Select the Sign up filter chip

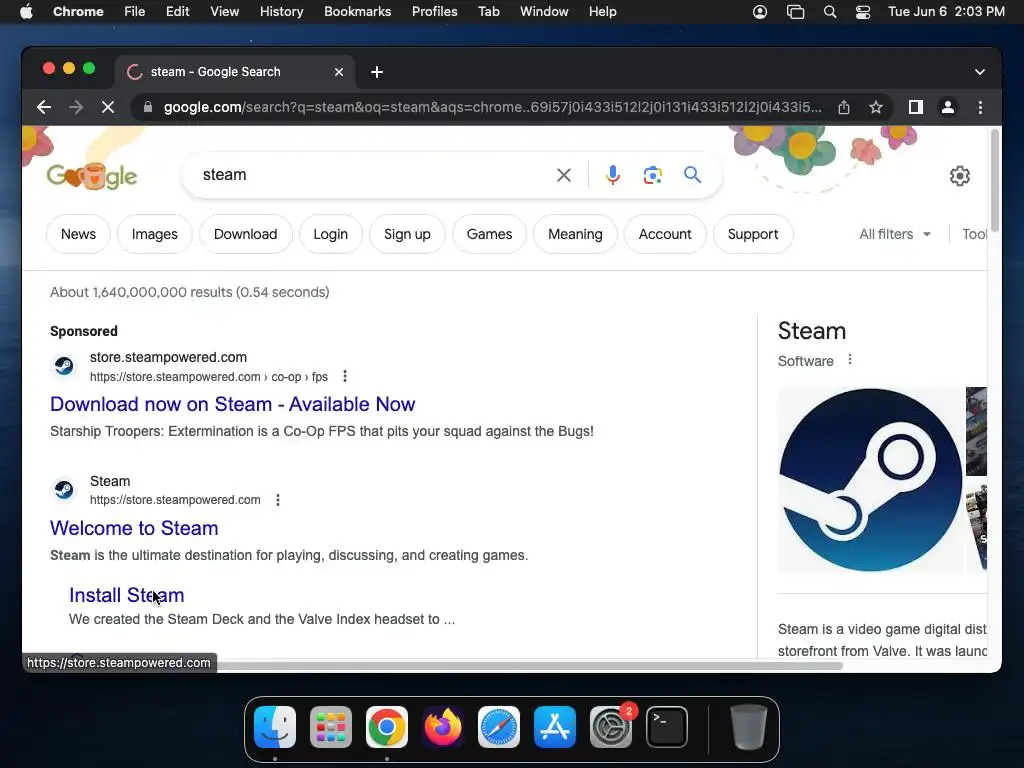pos(408,234)
